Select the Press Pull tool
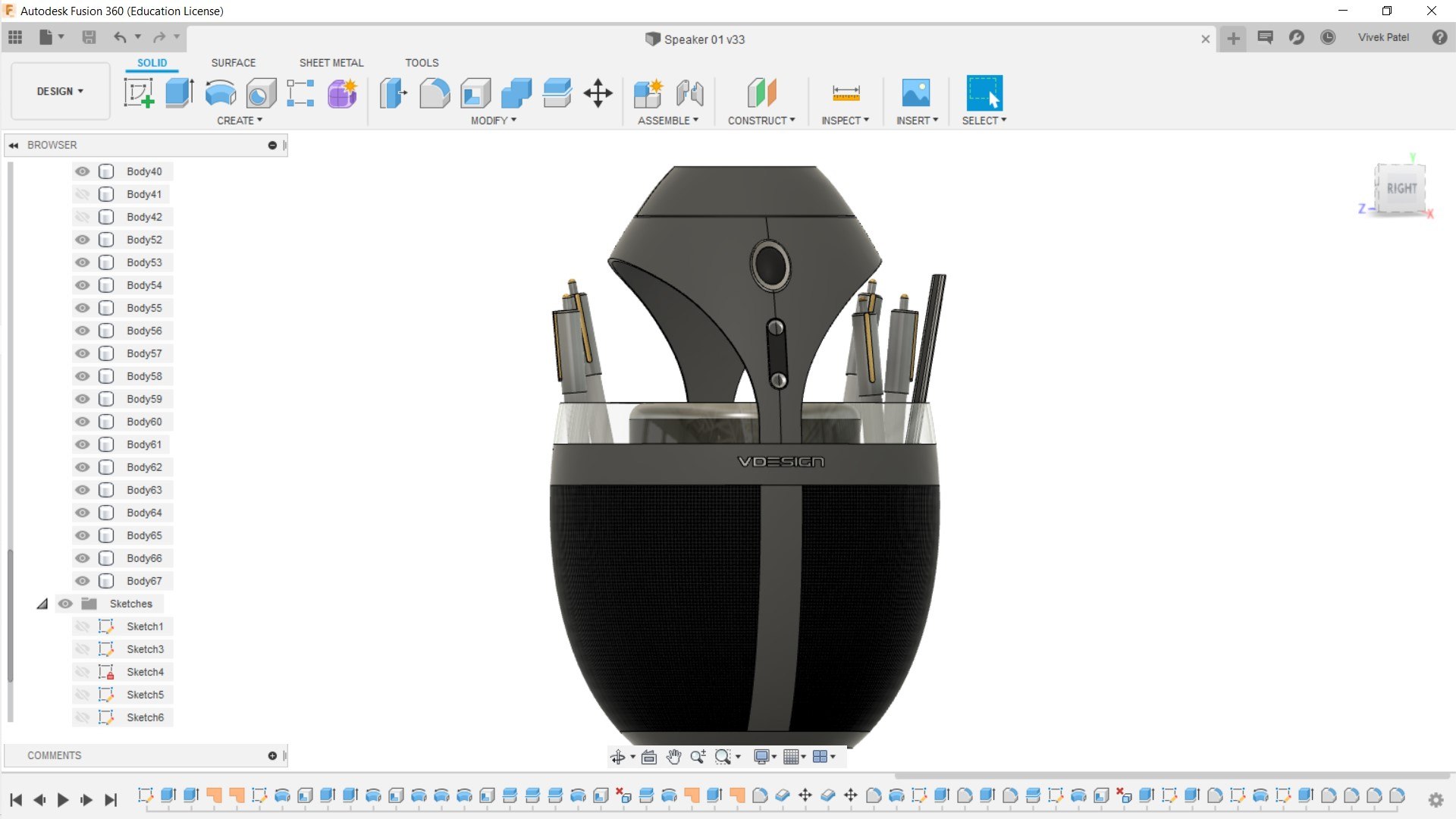Image resolution: width=1456 pixels, height=819 pixels. tap(393, 93)
